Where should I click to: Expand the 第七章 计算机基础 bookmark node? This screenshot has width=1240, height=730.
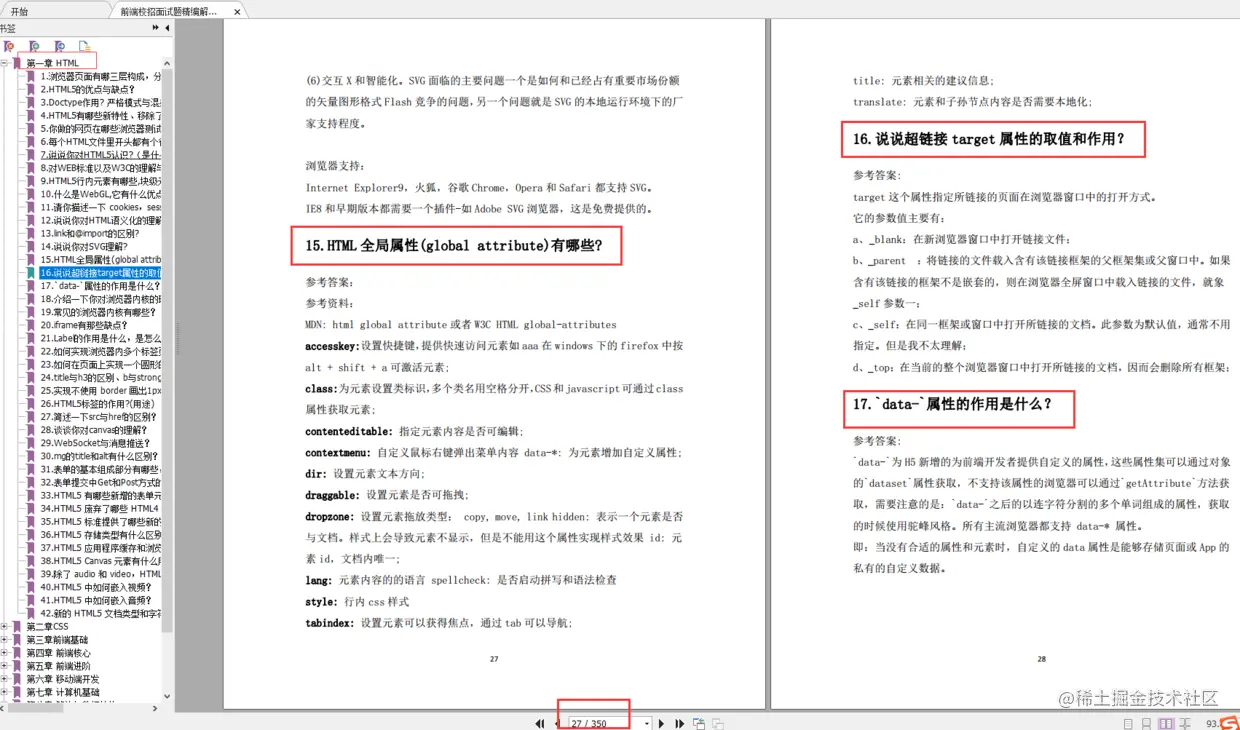pyautogui.click(x=5, y=692)
